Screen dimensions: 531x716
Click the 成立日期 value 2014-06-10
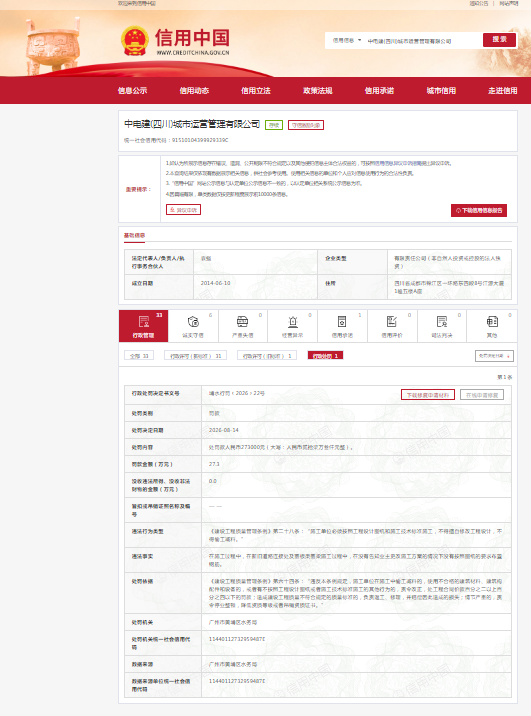point(216,283)
